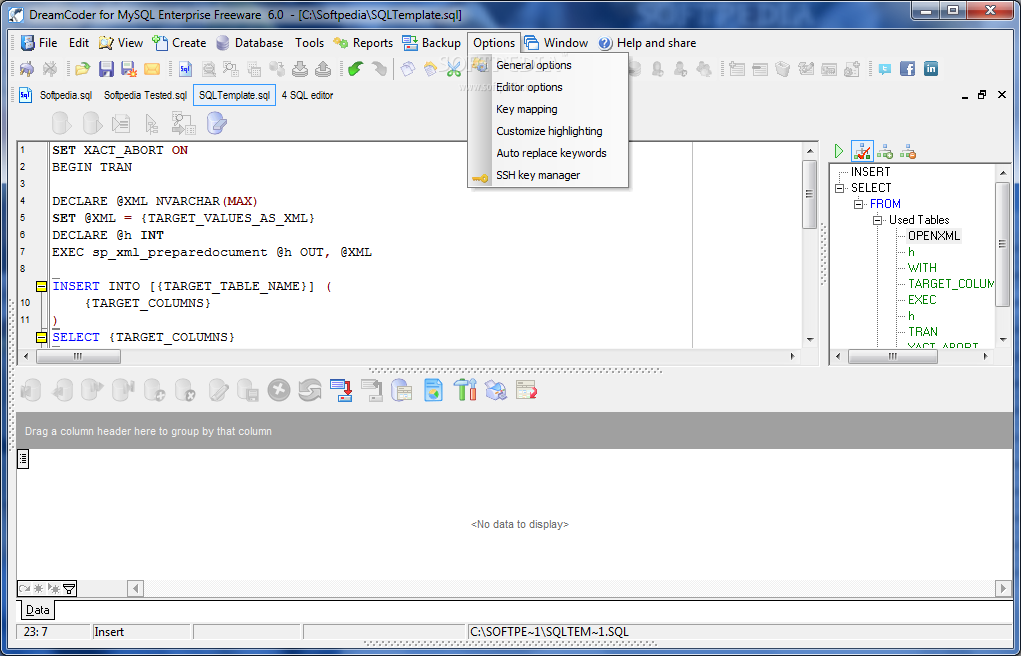The width and height of the screenshot is (1021, 656).
Task: Select the WITH item in tree
Action: pos(922,268)
